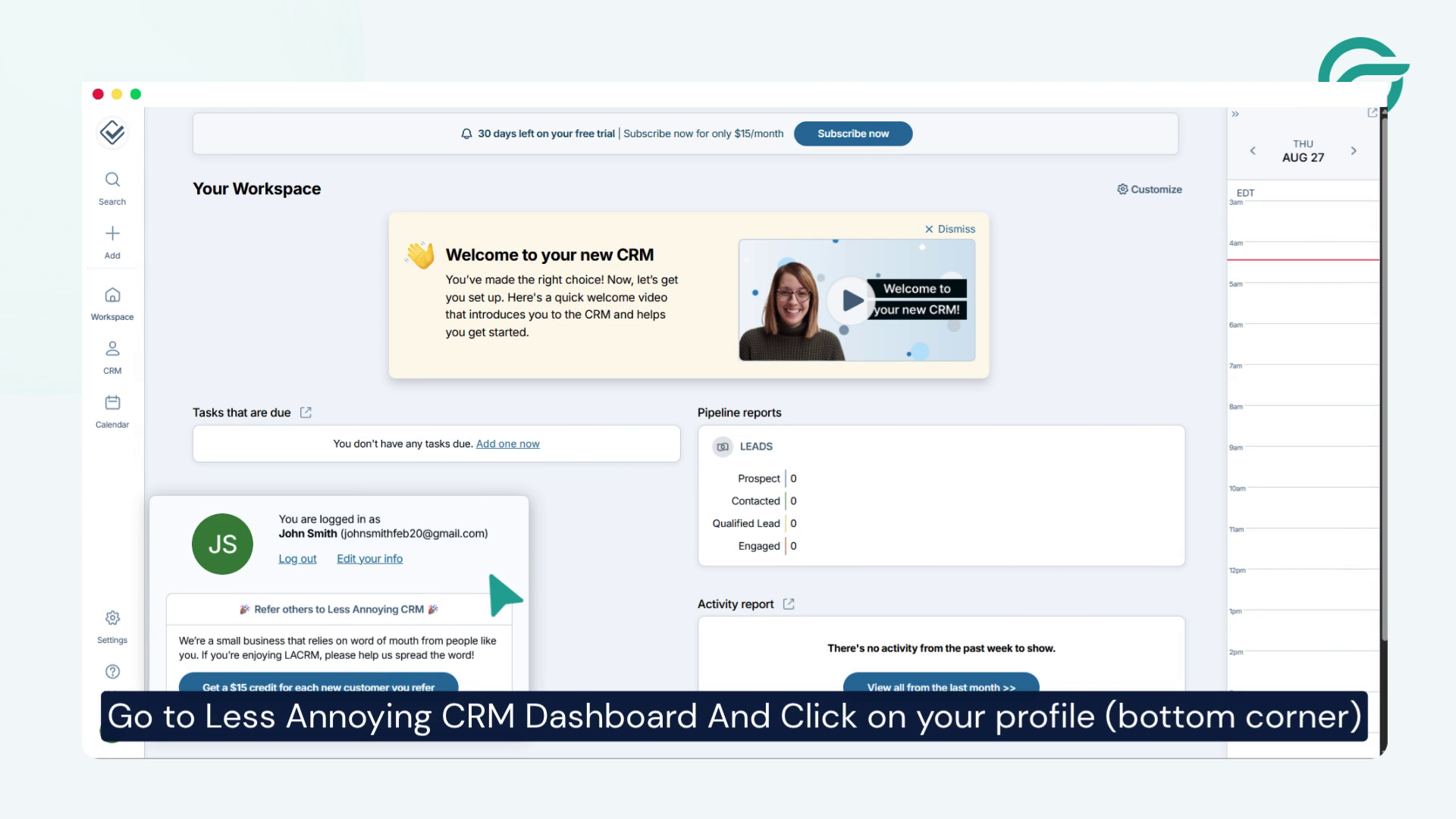Click the Contacted pipeline row
1456x819 pixels.
point(764,501)
